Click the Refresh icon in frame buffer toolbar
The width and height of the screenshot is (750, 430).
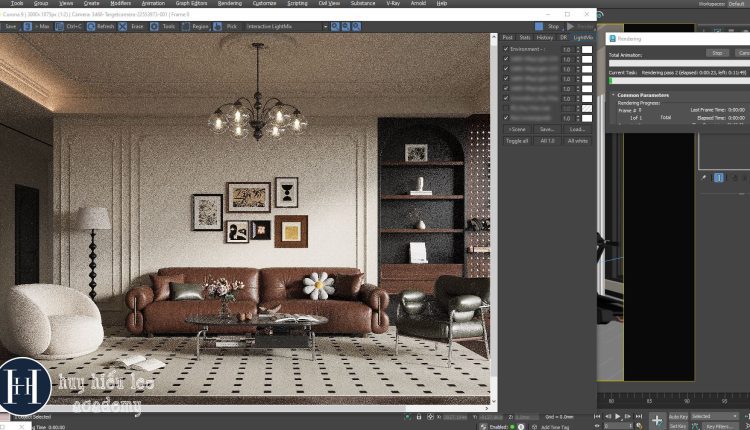[91, 27]
